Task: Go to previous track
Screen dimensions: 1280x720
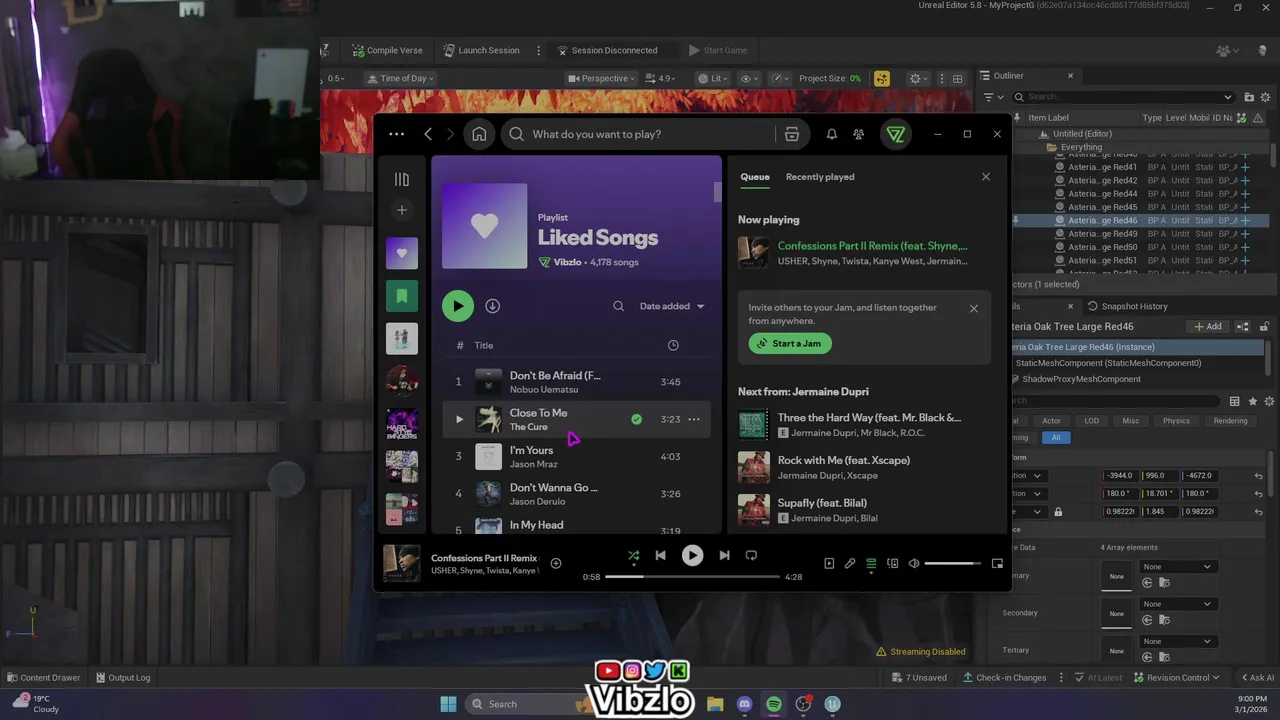Action: click(x=660, y=555)
